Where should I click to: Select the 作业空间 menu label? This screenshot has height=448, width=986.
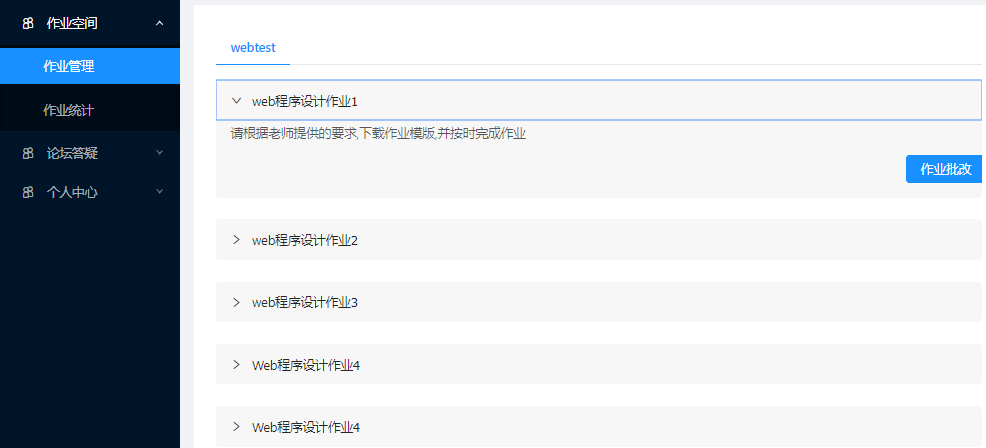[72, 24]
